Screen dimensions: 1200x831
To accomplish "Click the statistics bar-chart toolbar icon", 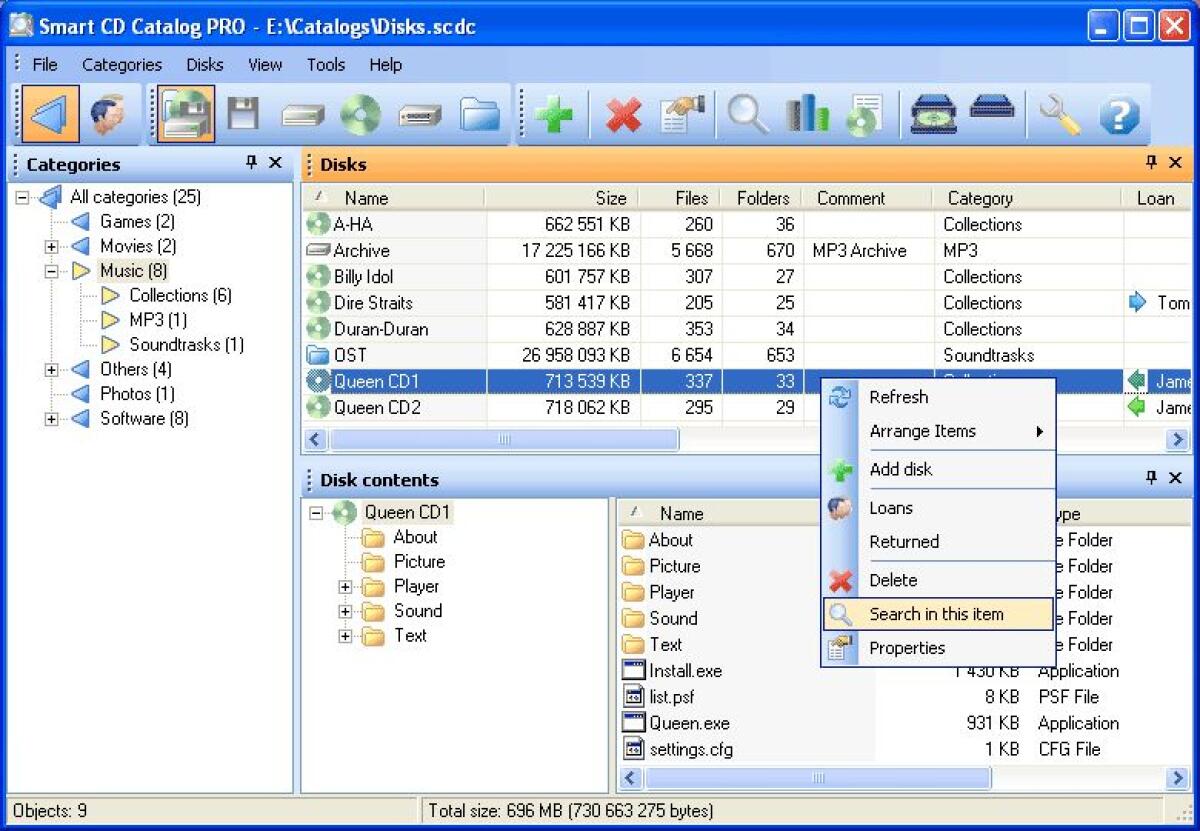I will click(x=808, y=115).
